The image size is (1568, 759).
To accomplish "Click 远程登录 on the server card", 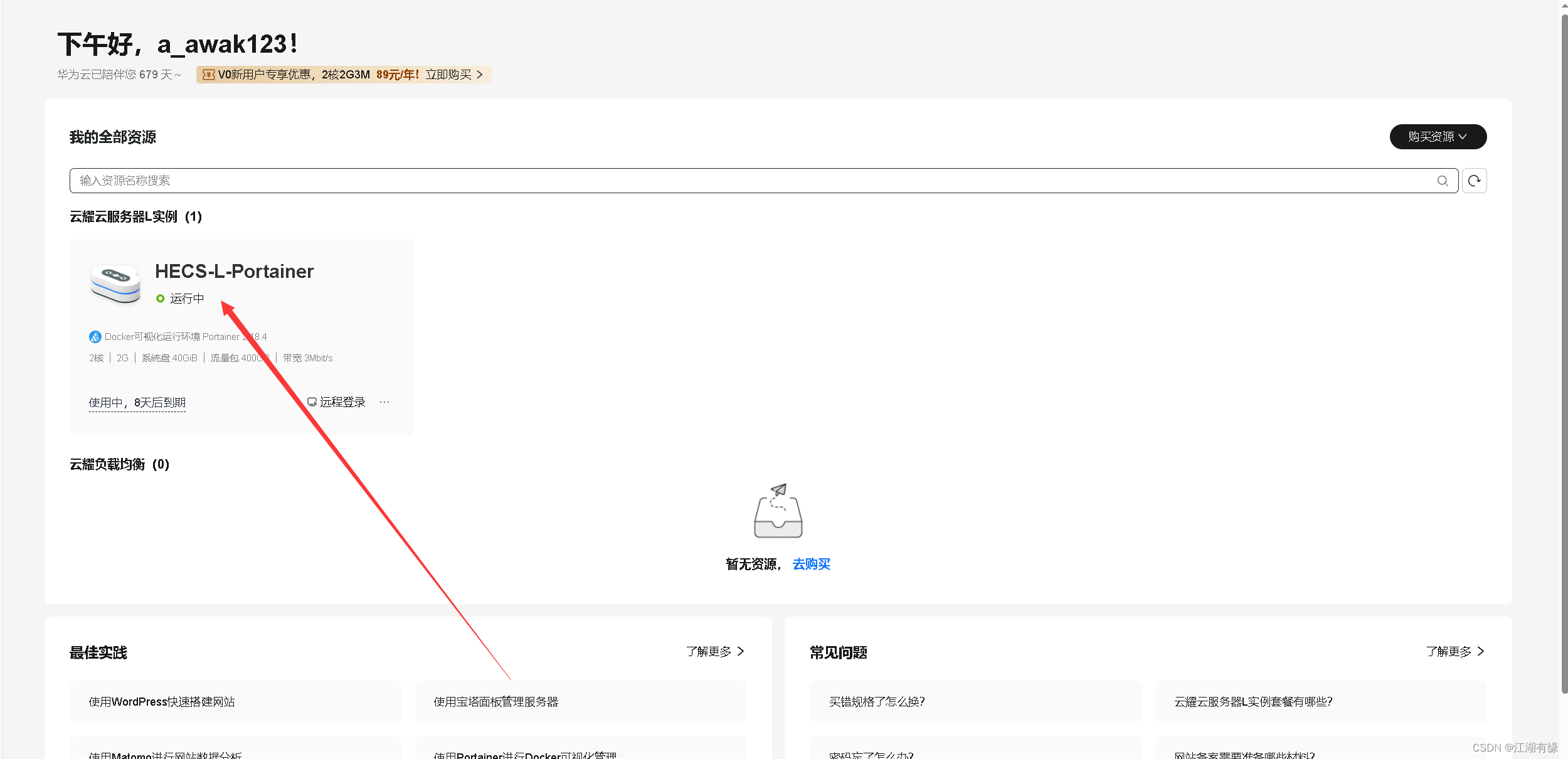I will pyautogui.click(x=342, y=402).
